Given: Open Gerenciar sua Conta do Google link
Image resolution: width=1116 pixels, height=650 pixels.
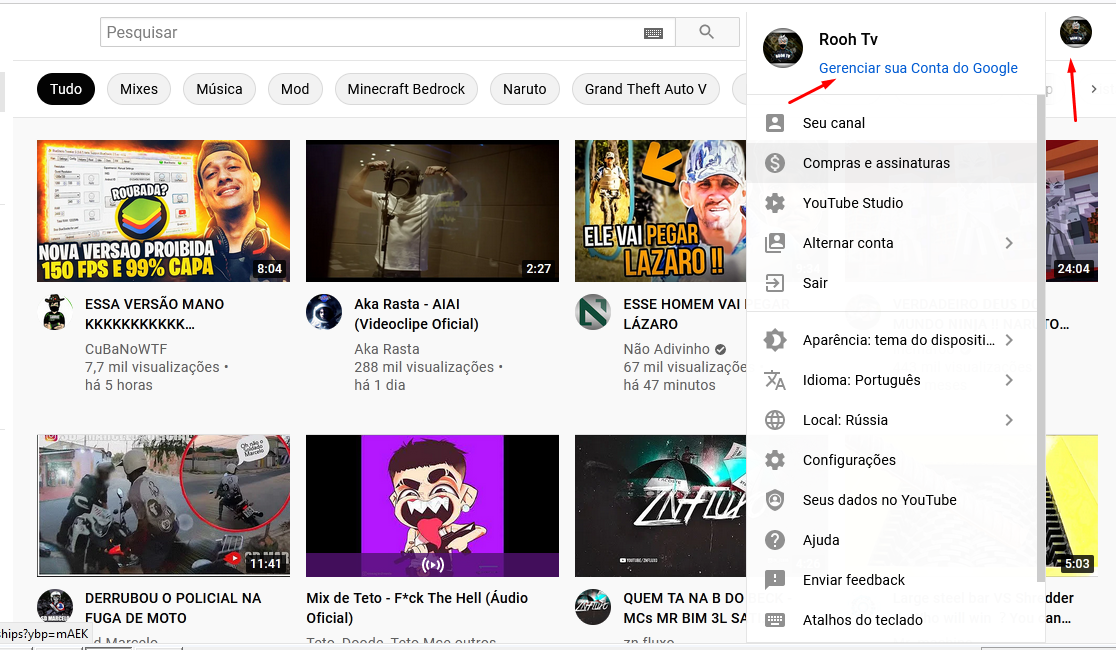Looking at the screenshot, I should (x=918, y=68).
